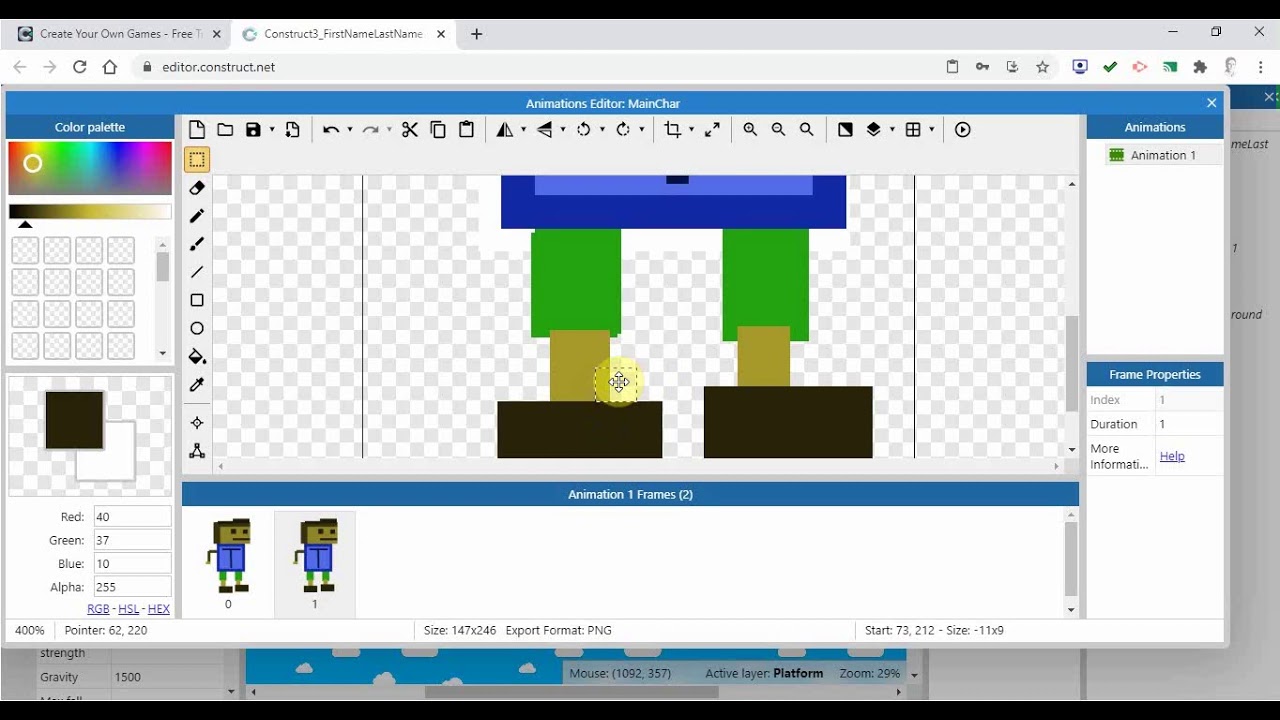Open rotate clockwise dropdown arrow
This screenshot has height=720, width=1280.
click(x=642, y=130)
